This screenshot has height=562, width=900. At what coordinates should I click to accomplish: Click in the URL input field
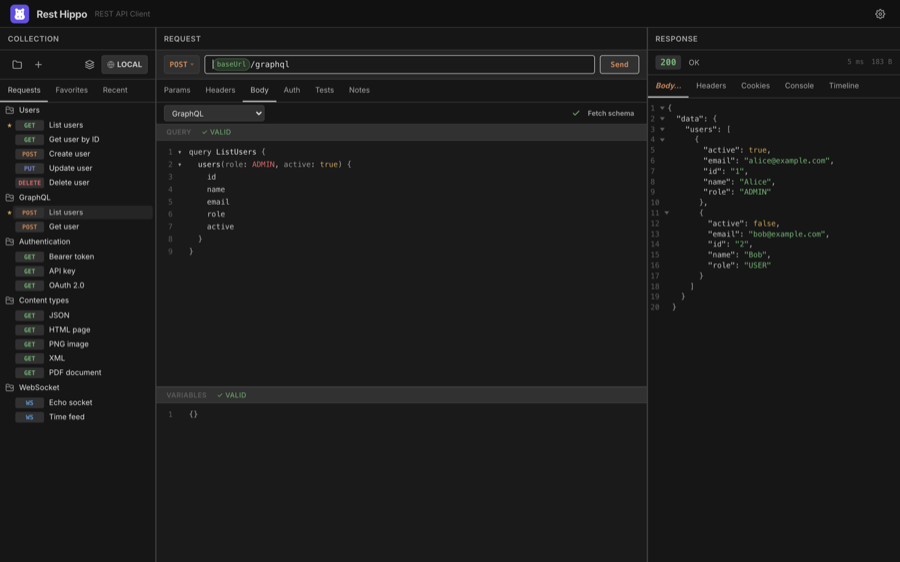(399, 64)
